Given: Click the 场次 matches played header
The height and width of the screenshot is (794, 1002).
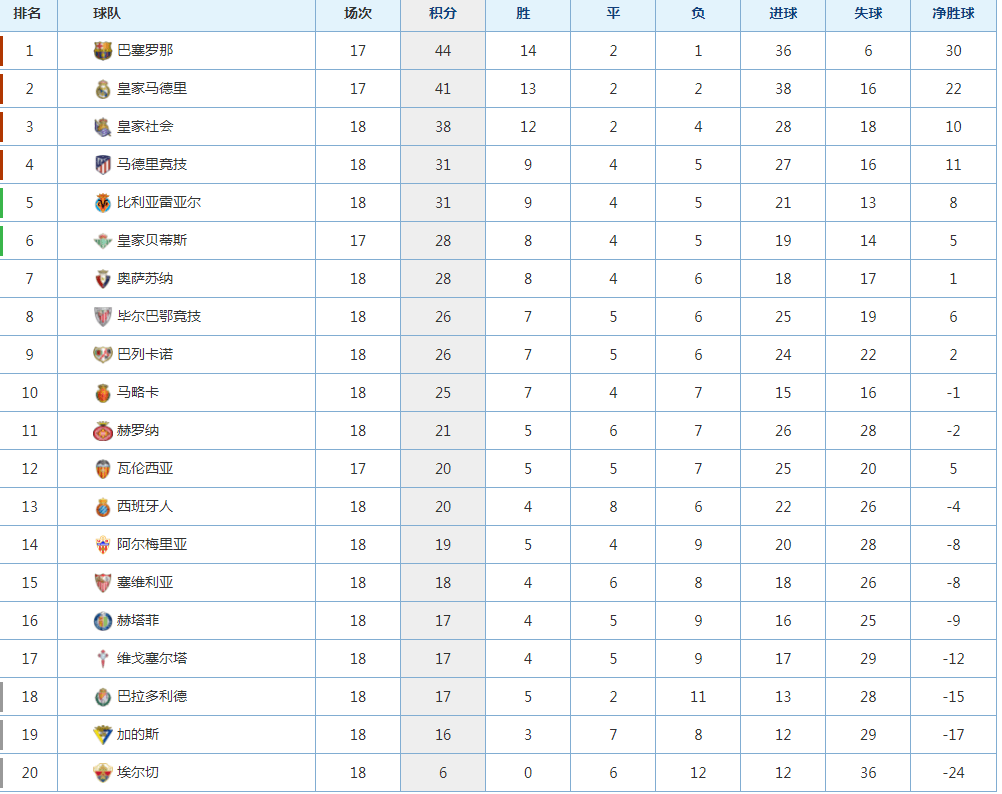Looking at the screenshot, I should [358, 13].
